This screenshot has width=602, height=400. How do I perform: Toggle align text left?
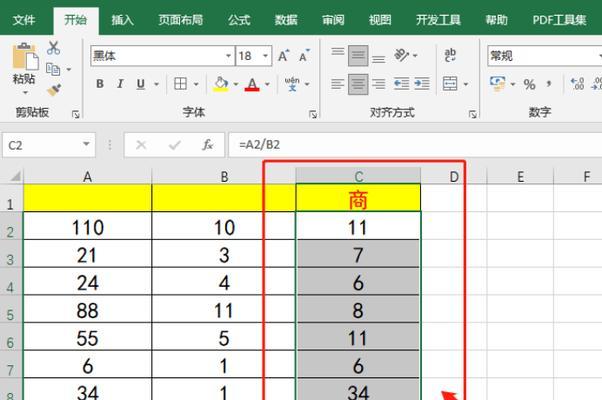point(338,84)
